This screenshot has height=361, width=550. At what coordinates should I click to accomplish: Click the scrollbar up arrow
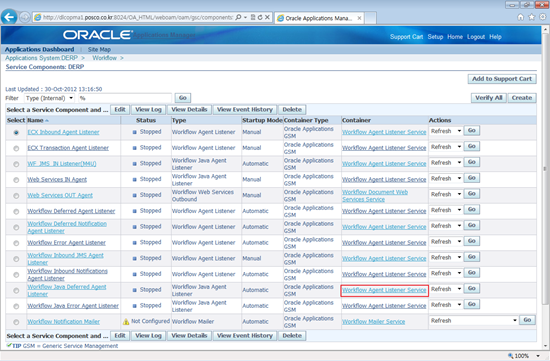(545, 30)
